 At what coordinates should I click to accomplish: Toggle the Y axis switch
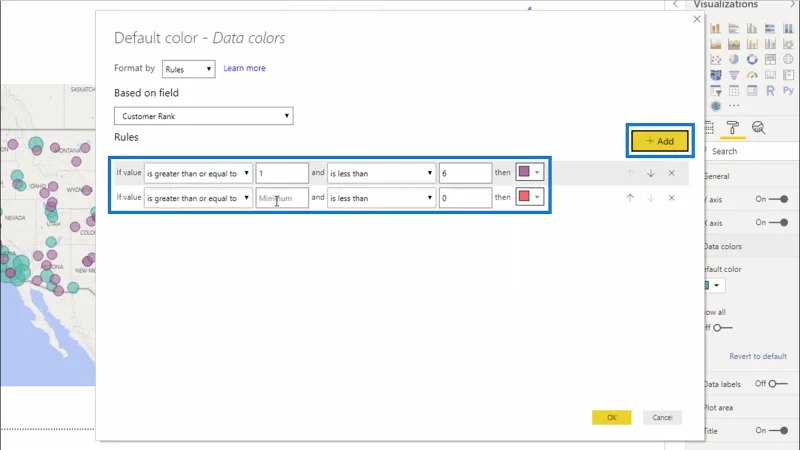pyautogui.click(x=779, y=199)
